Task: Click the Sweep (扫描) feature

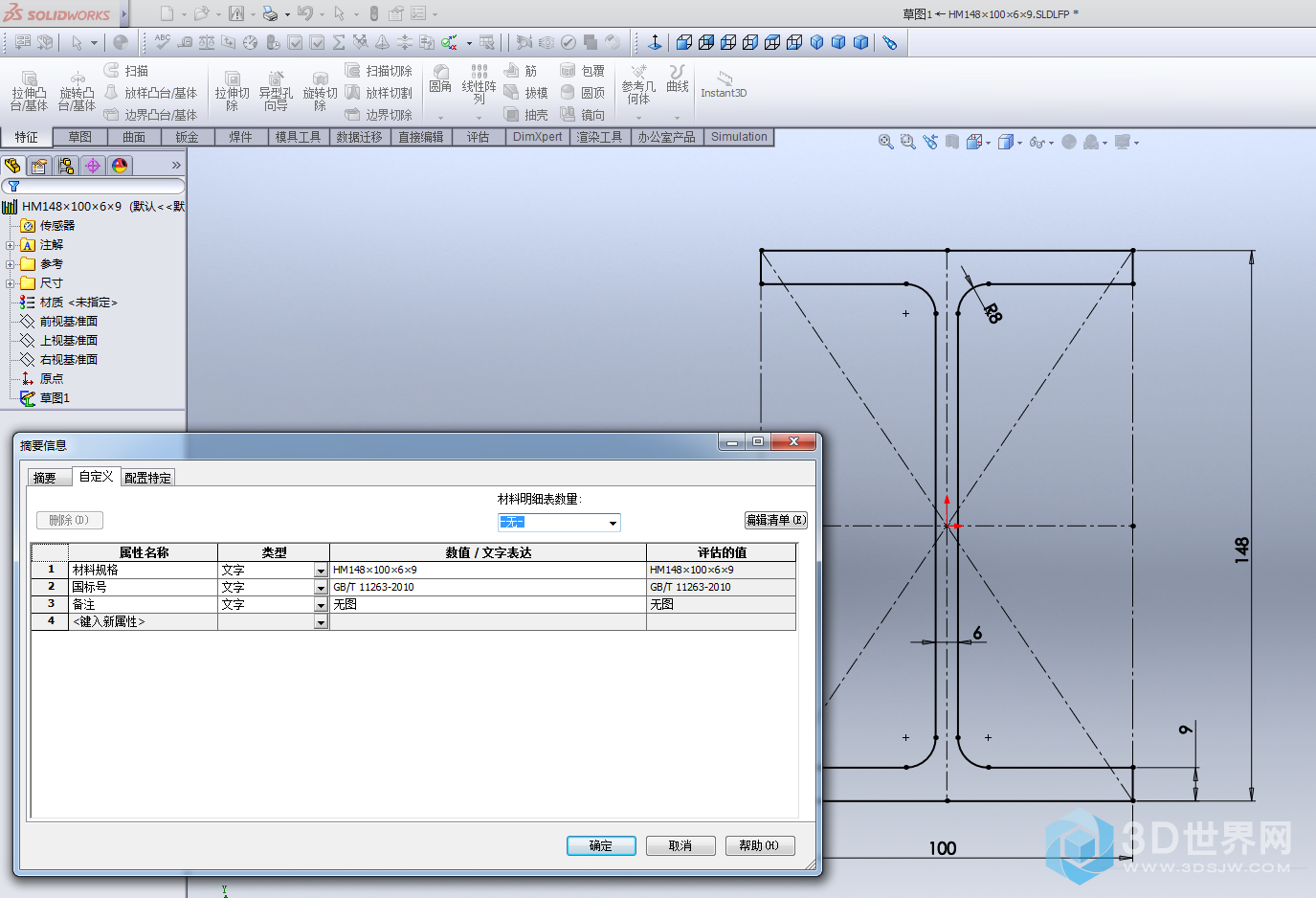Action: tap(126, 71)
